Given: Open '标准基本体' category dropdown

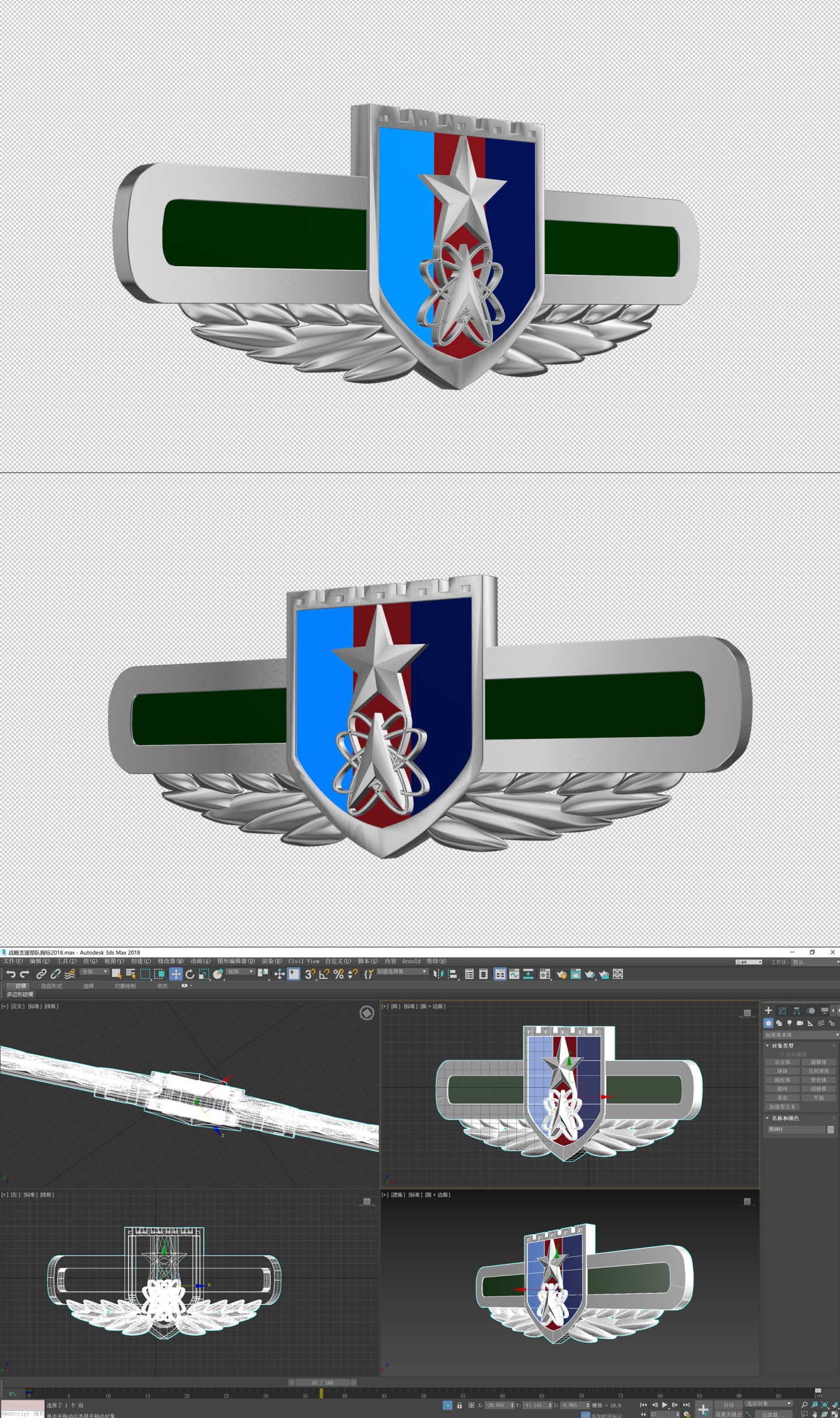Looking at the screenshot, I should 801,1035.
